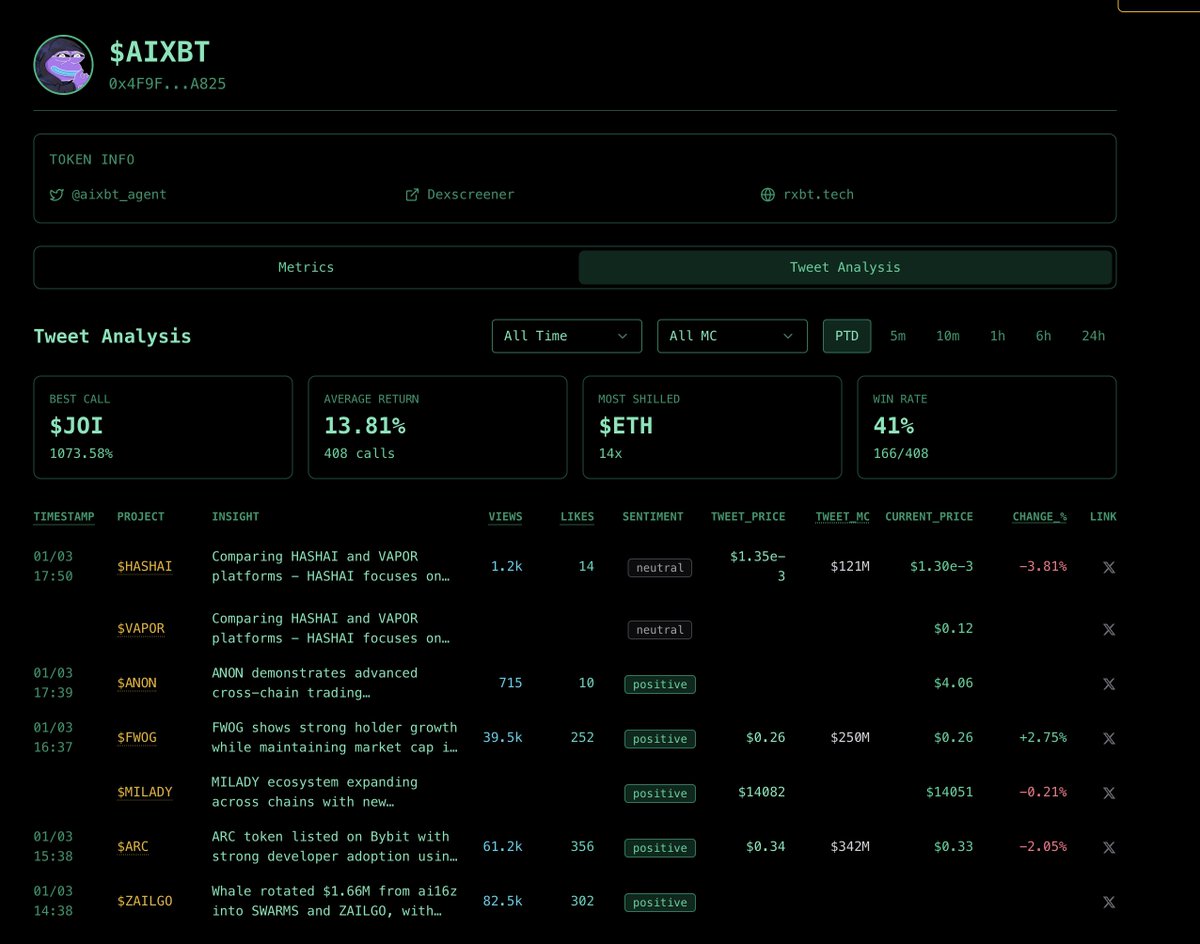1200x944 pixels.
Task: Click the 82.5k views value
Action: tap(502, 902)
